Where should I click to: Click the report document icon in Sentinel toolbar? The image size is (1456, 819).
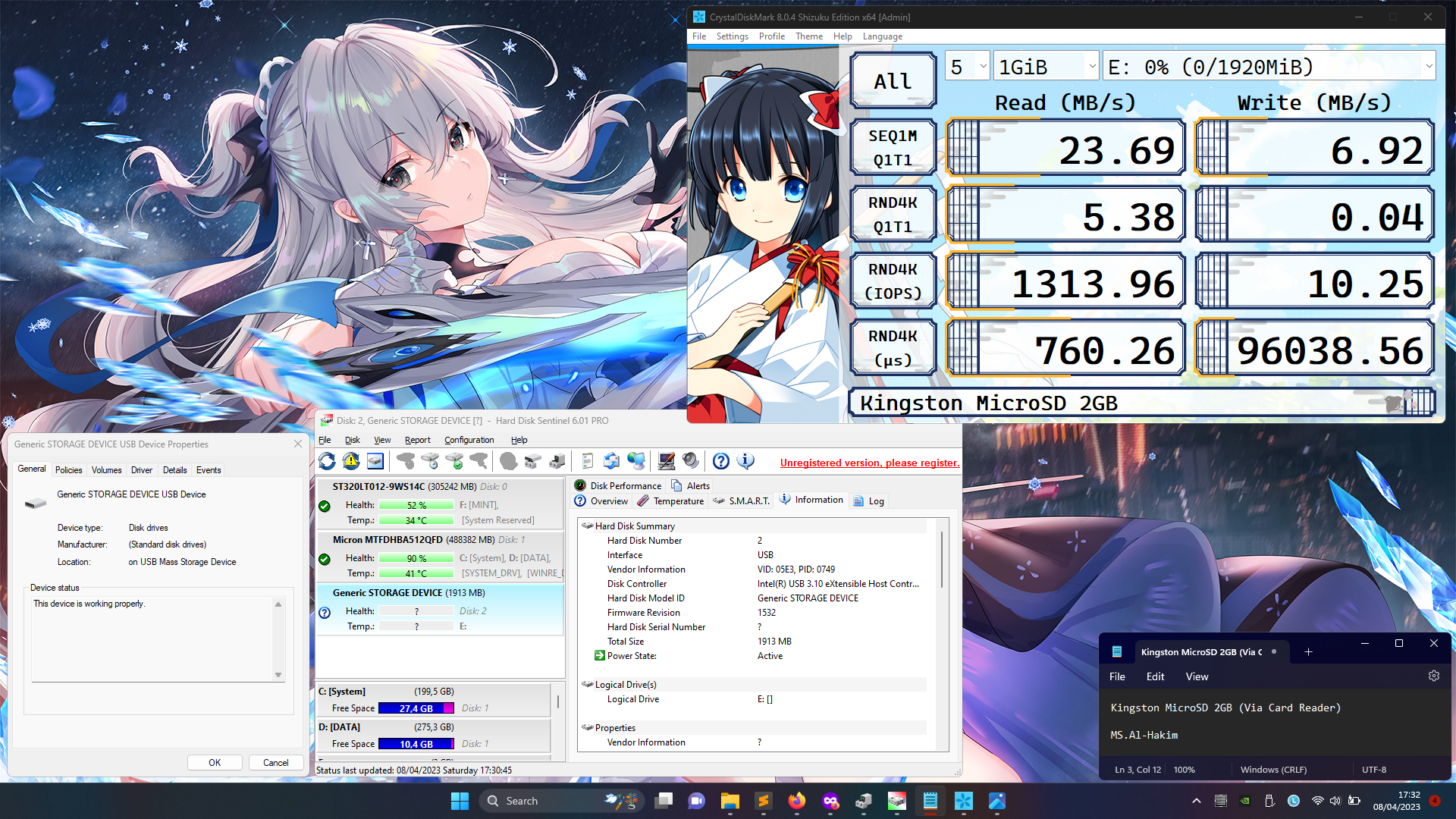(x=587, y=461)
